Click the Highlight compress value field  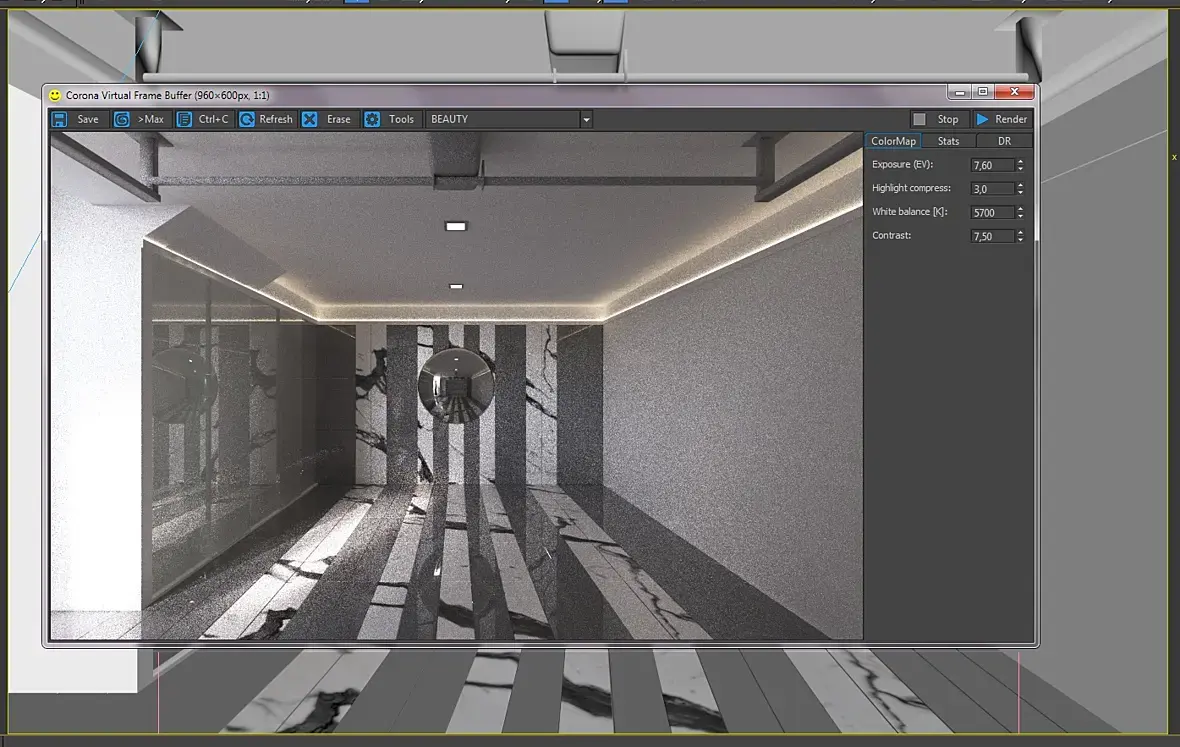pos(991,189)
